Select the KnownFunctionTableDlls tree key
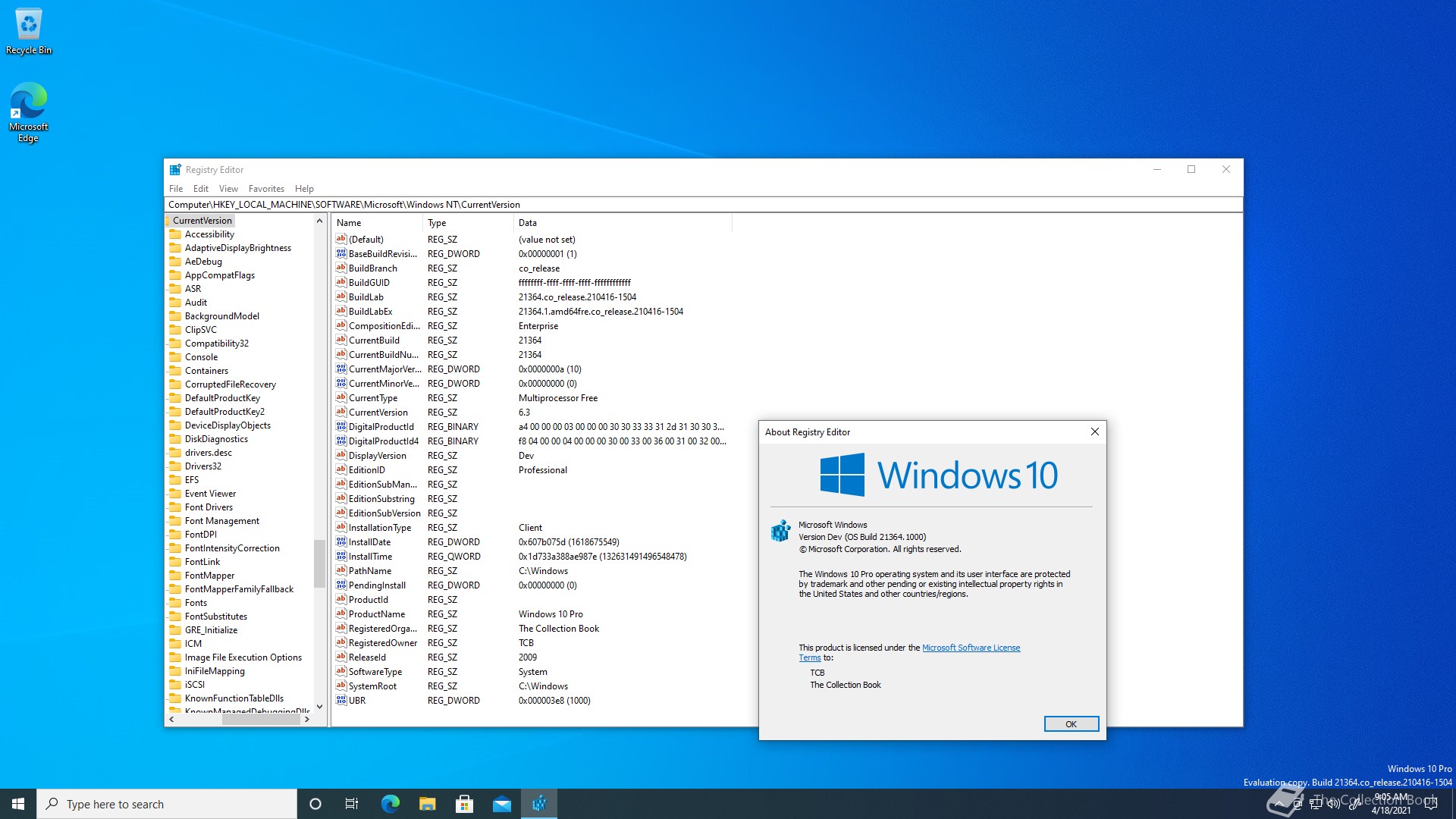The image size is (1456, 819). tap(234, 698)
